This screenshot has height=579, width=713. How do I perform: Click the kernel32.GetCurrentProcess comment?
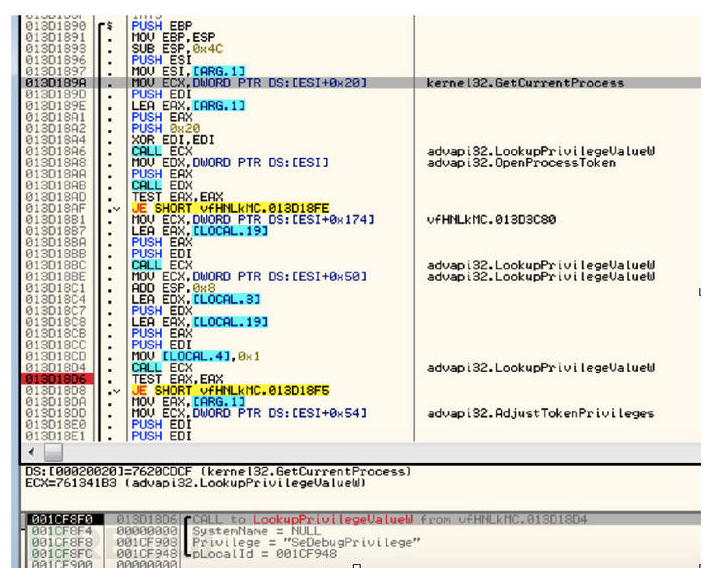click(x=524, y=83)
